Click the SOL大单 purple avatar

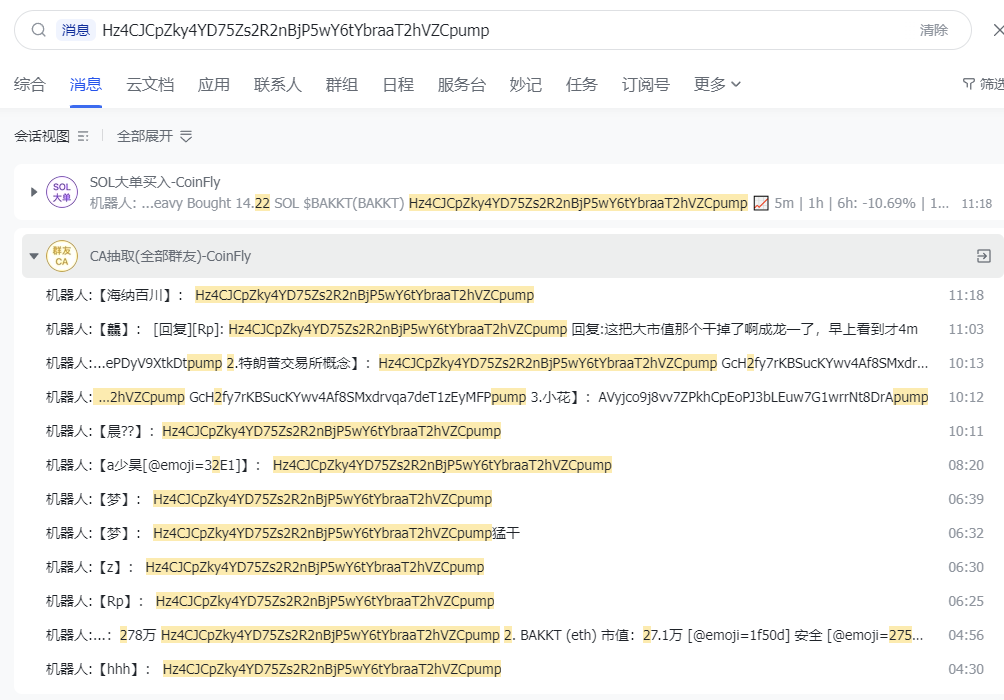point(62,192)
